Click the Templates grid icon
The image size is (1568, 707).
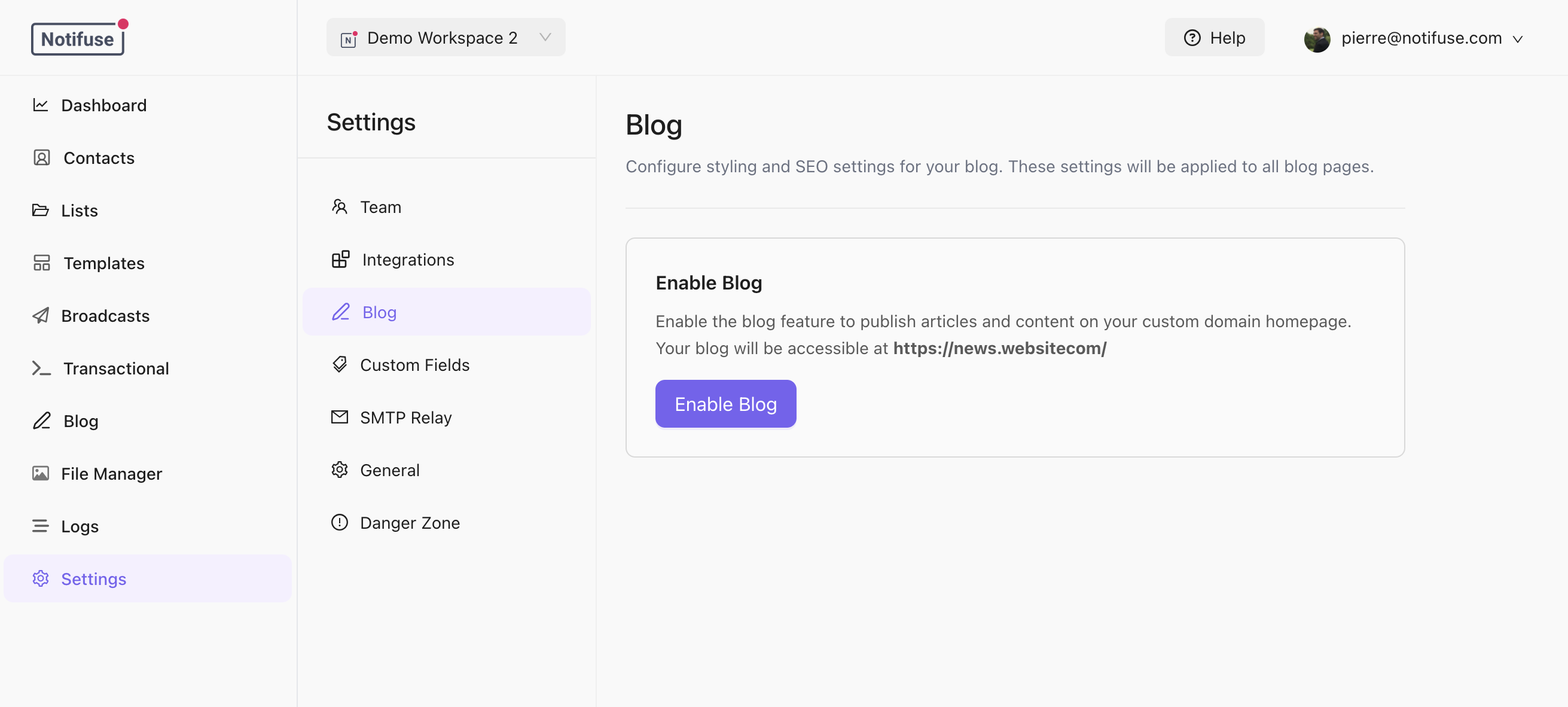pos(40,263)
